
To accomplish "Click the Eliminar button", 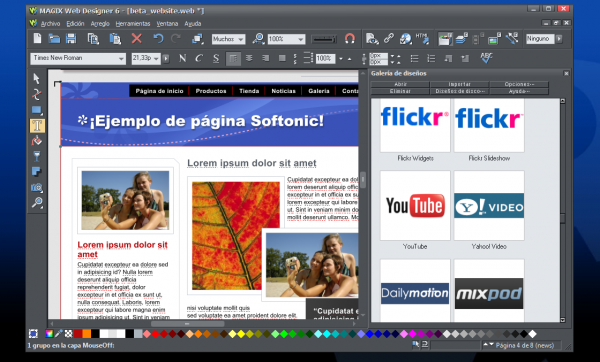I will pyautogui.click(x=400, y=91).
